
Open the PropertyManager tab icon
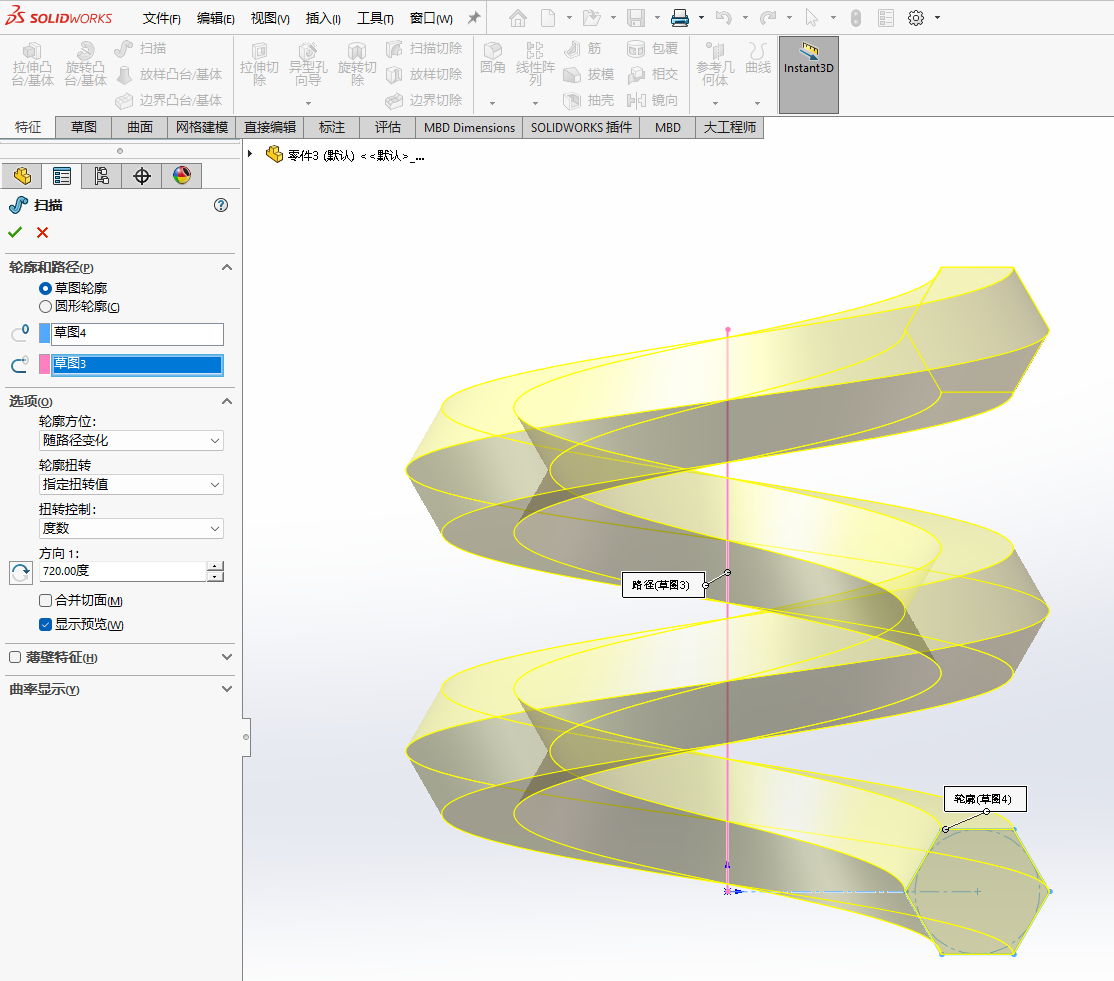[62, 176]
